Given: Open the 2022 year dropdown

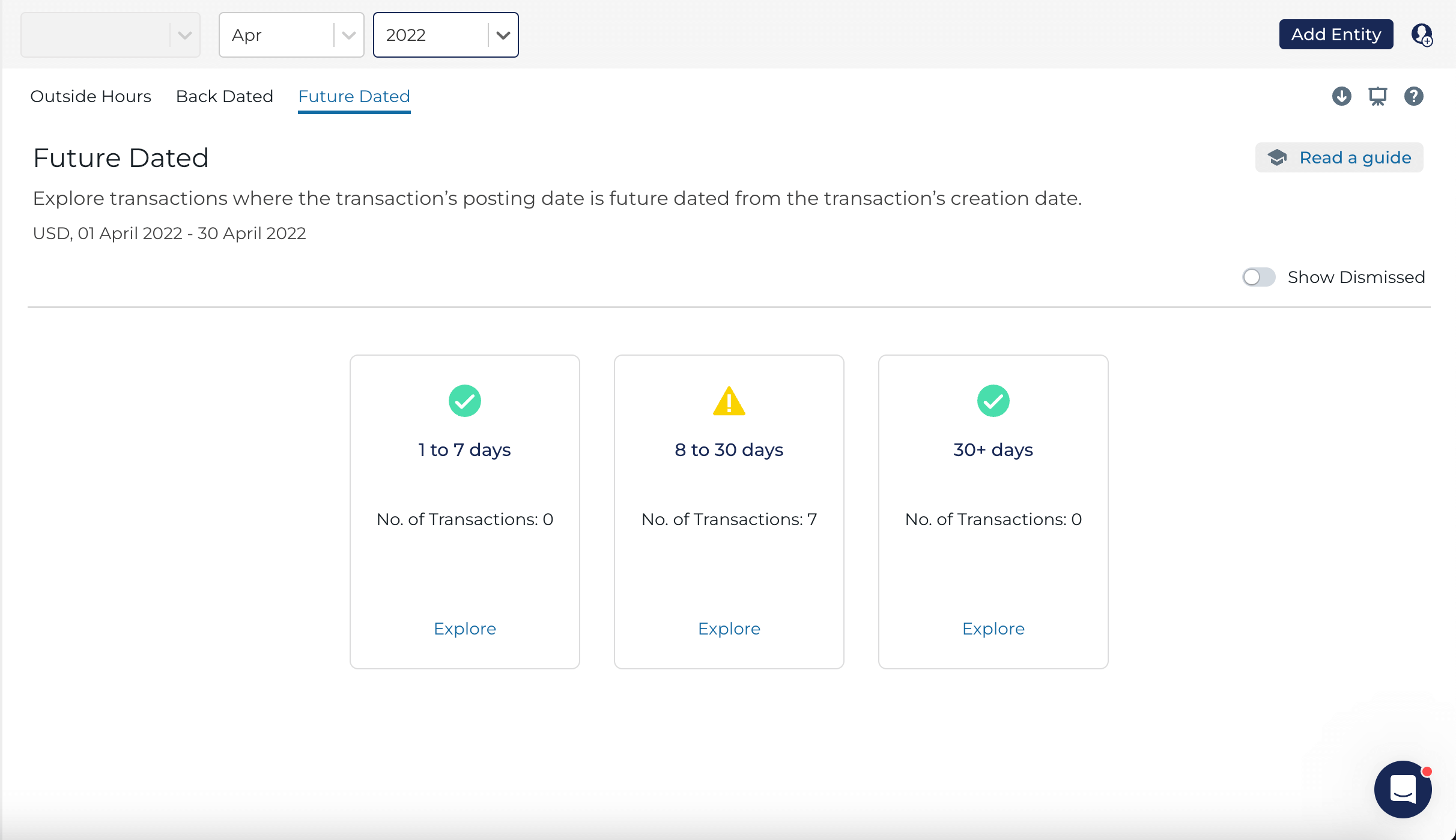Looking at the screenshot, I should point(503,35).
